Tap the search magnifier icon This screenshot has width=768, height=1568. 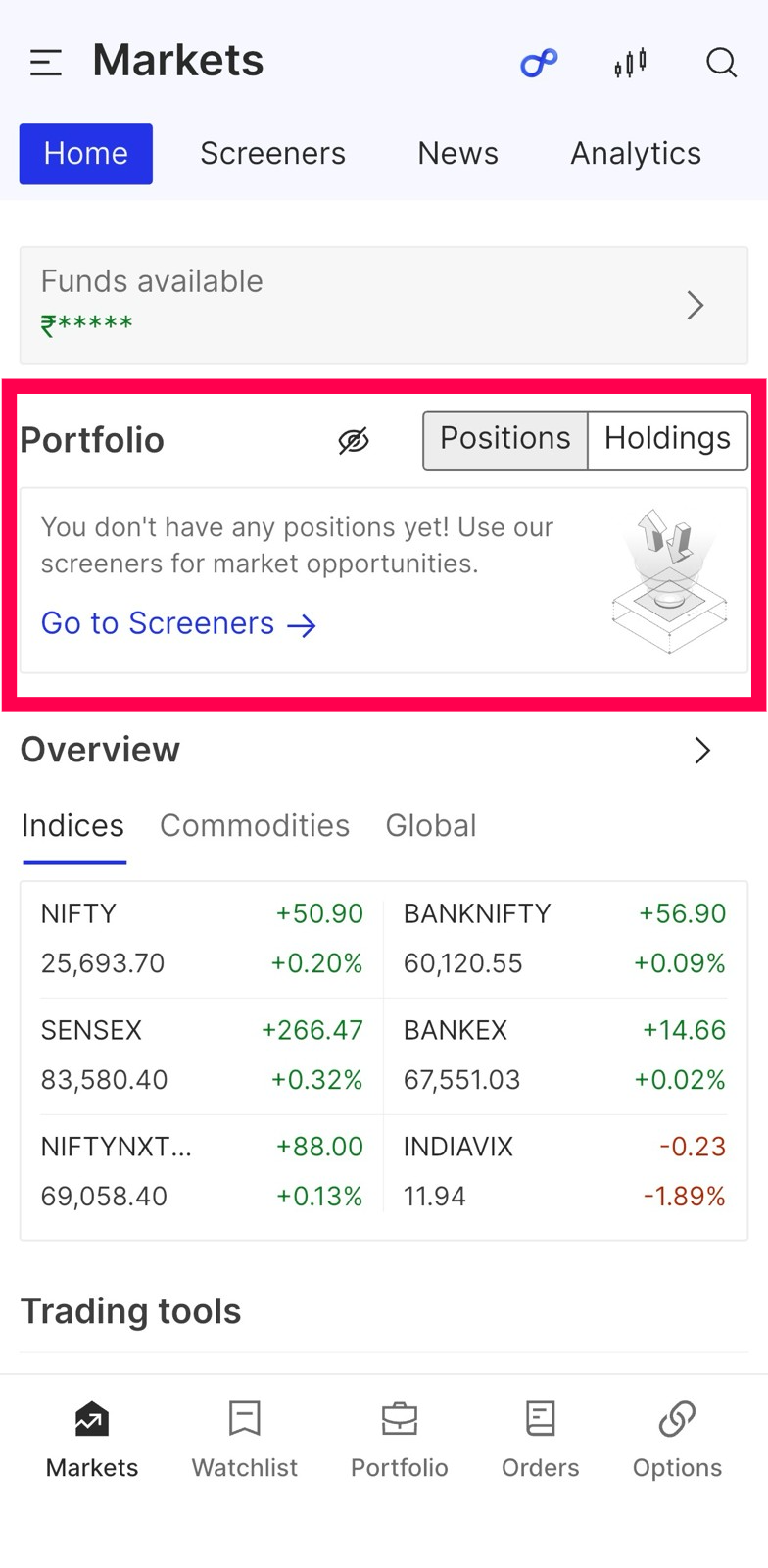(x=721, y=63)
